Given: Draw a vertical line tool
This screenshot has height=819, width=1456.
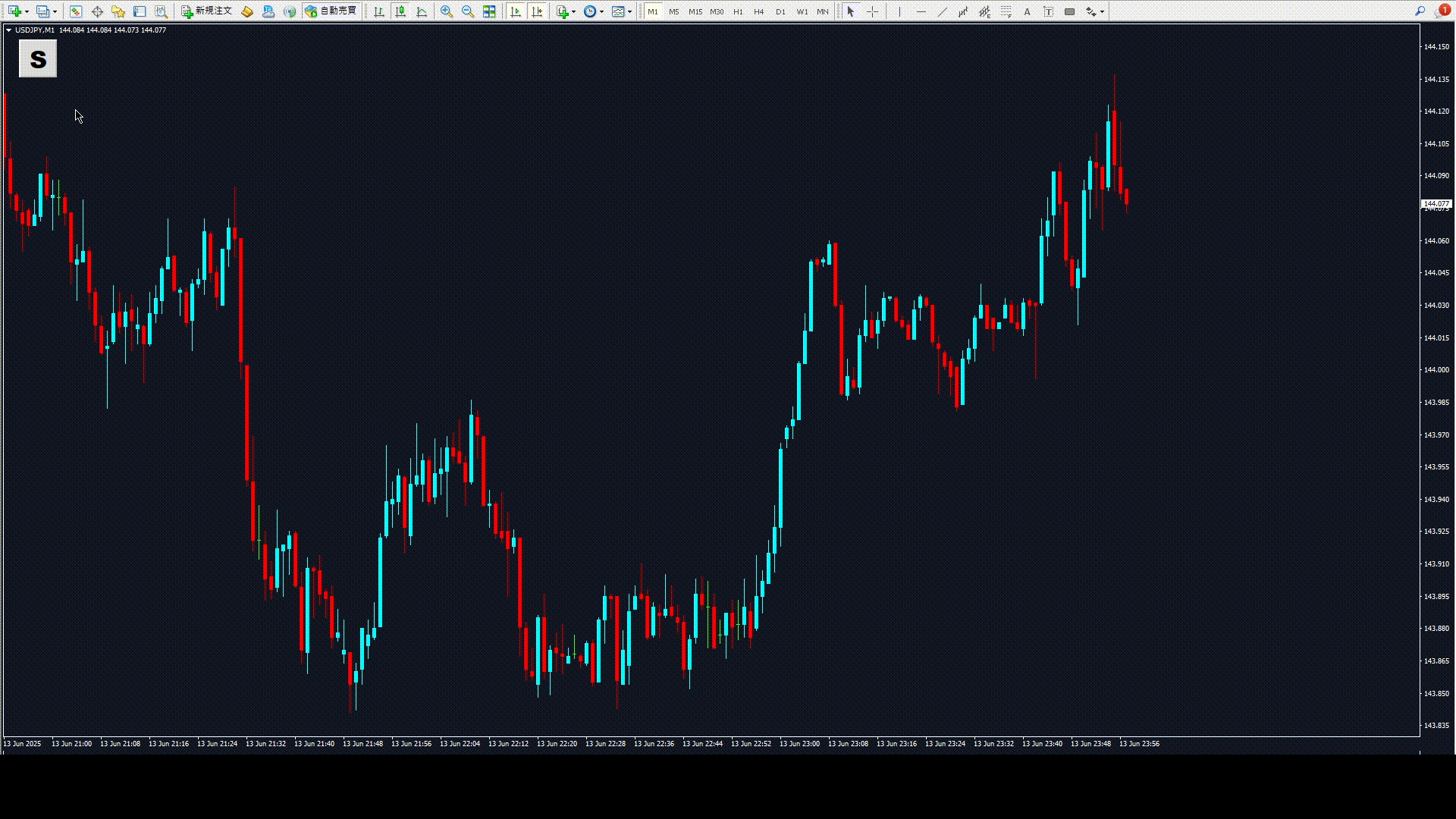Looking at the screenshot, I should tap(899, 11).
